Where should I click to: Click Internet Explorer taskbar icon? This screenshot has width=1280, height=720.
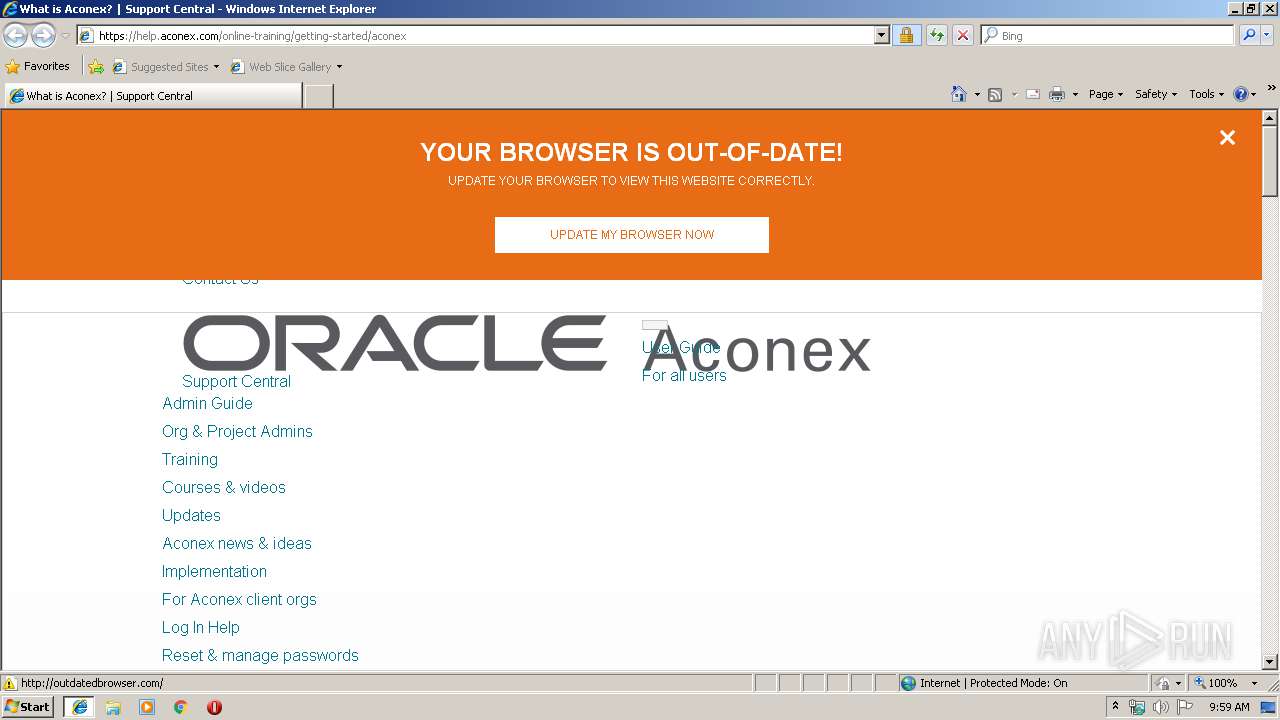tap(80, 707)
